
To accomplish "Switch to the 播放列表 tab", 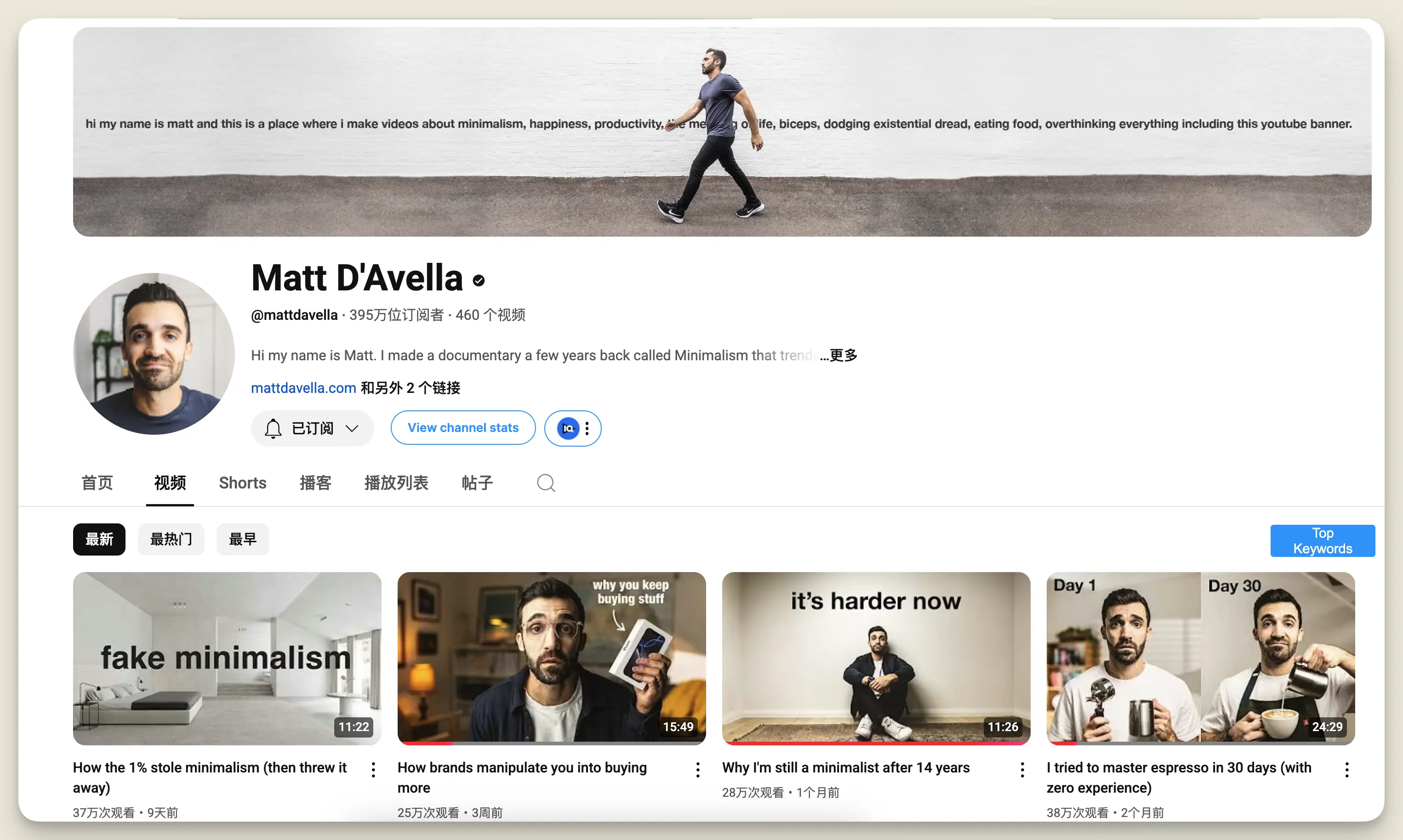I will pos(396,483).
